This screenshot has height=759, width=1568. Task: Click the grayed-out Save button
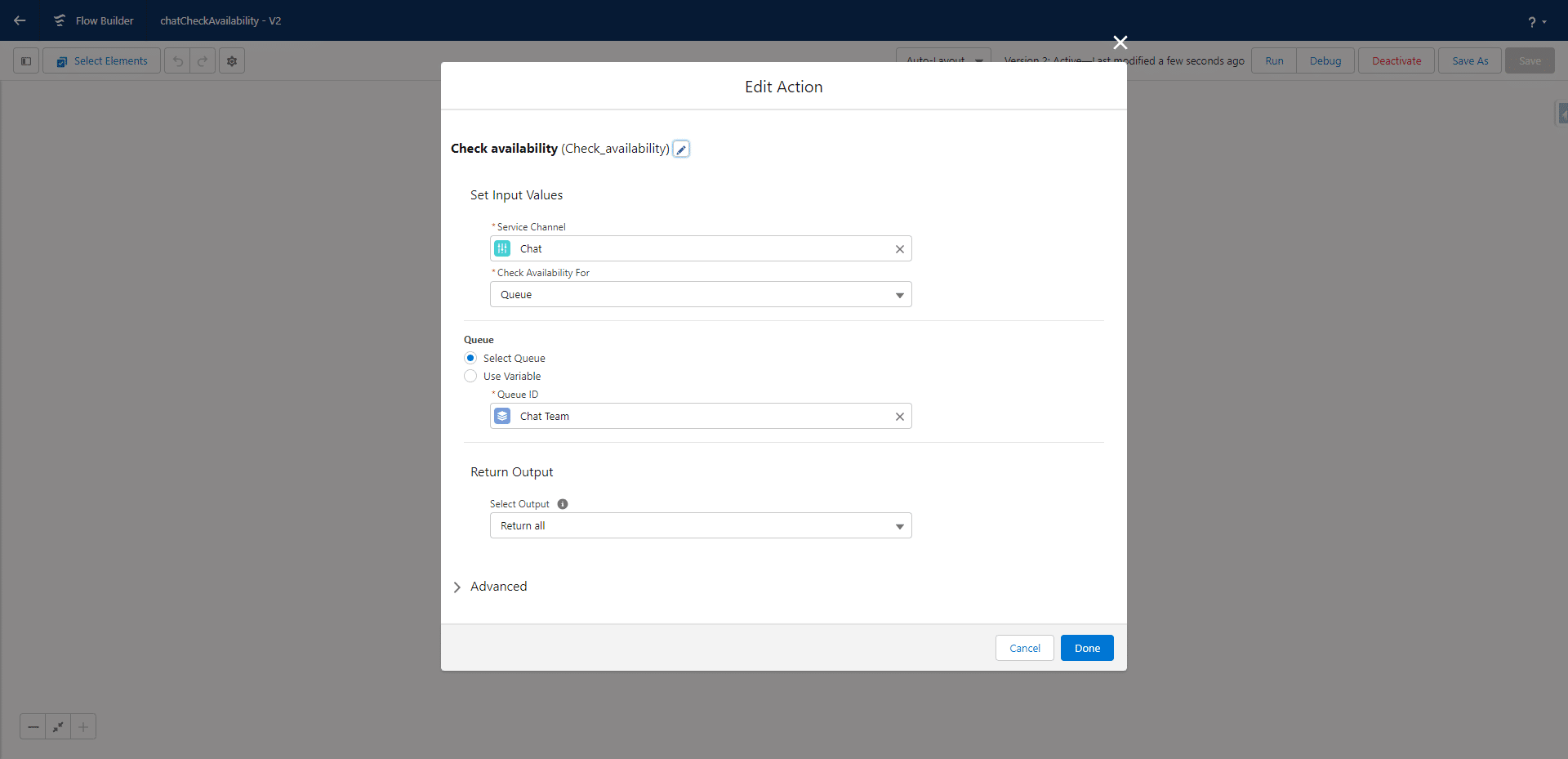(x=1530, y=61)
